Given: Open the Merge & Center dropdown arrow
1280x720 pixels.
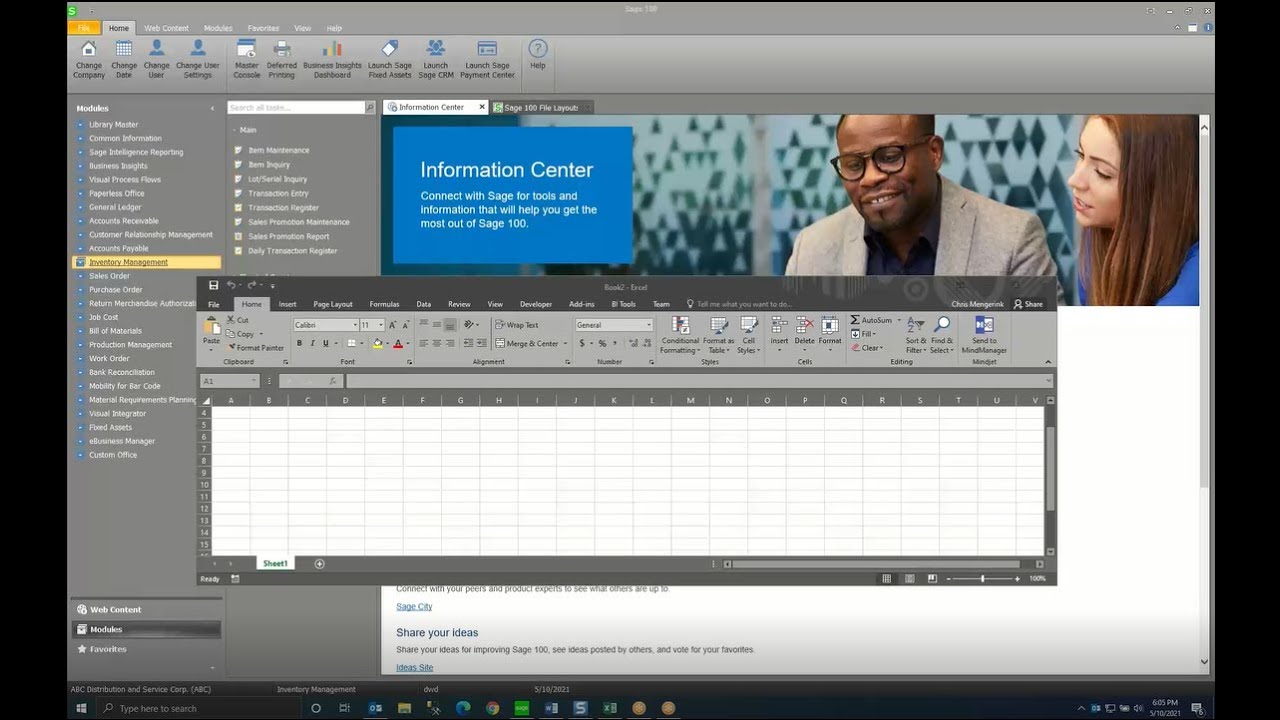Looking at the screenshot, I should [x=565, y=344].
